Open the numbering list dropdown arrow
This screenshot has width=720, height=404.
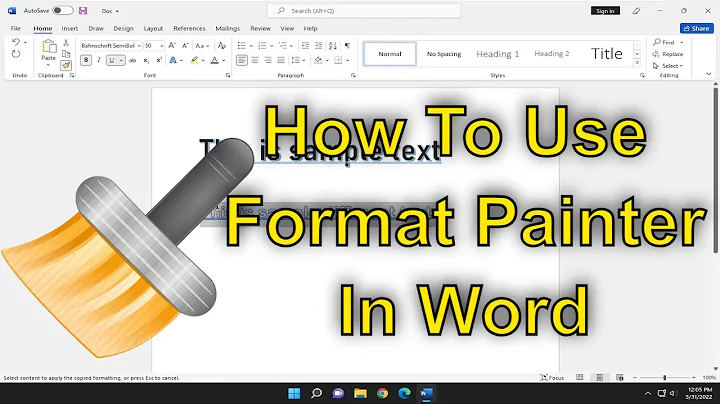click(271, 46)
